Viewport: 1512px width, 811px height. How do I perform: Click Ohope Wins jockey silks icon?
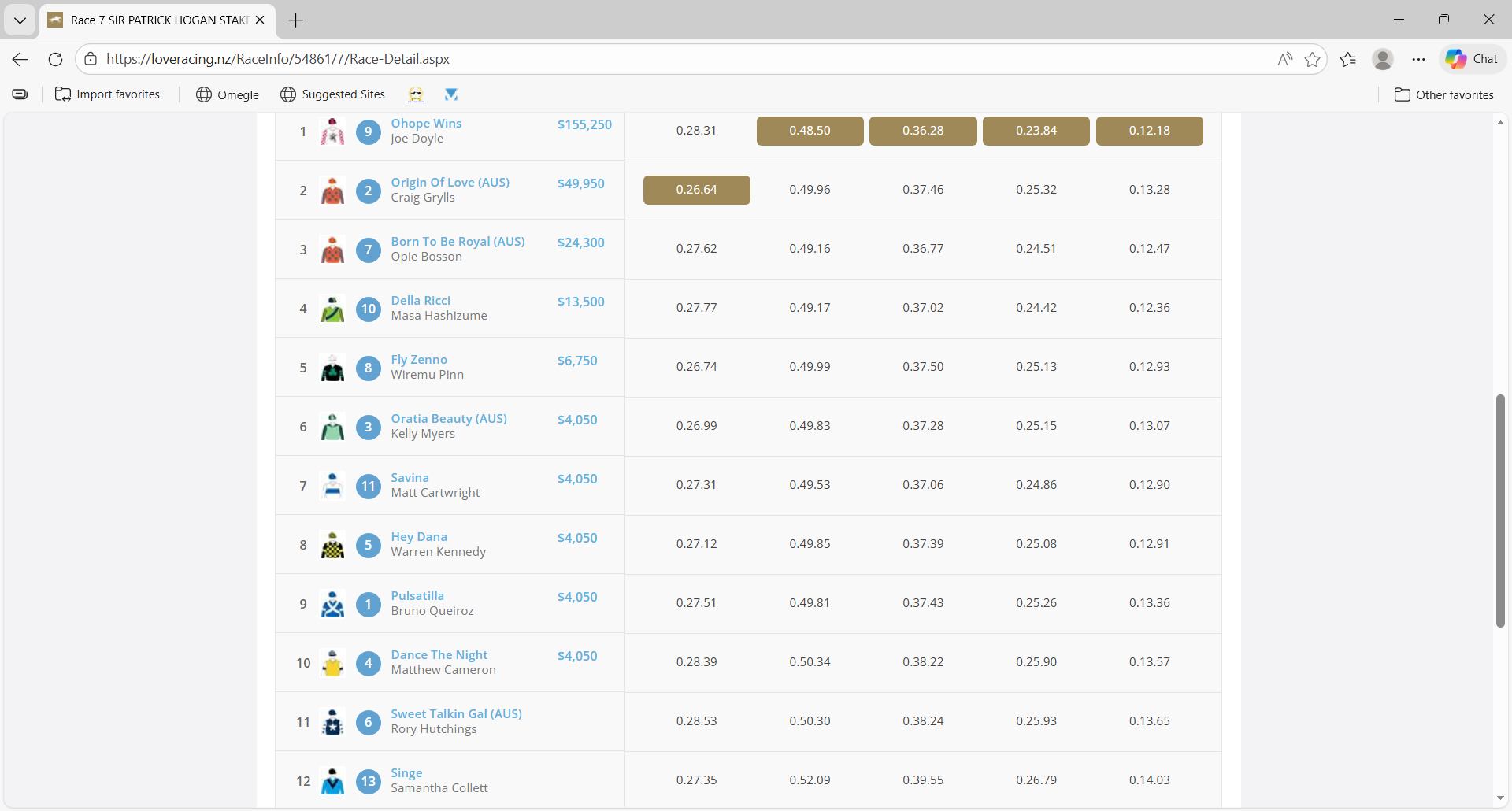pyautogui.click(x=332, y=131)
